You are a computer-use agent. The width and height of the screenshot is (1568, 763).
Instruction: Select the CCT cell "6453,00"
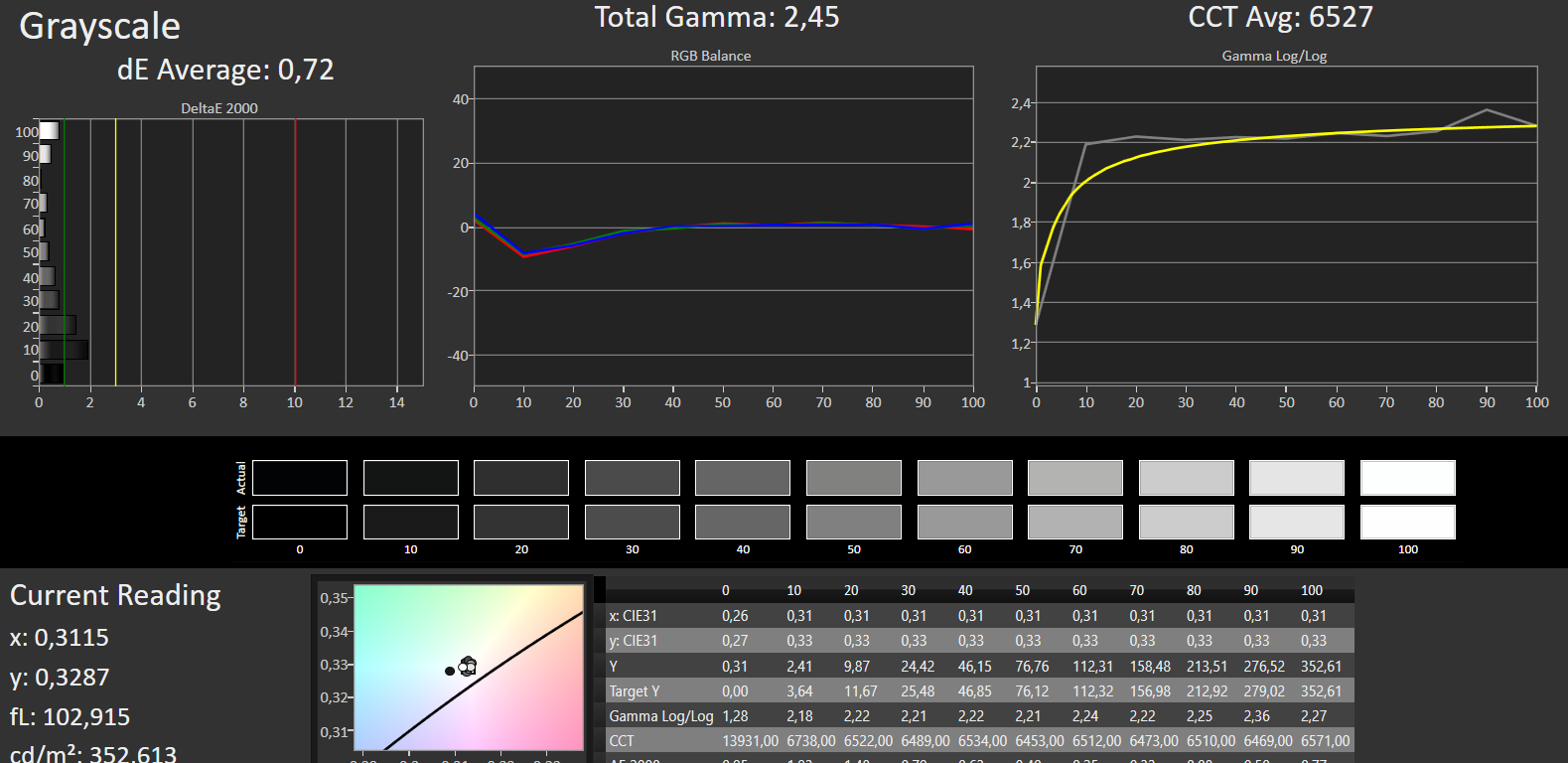[x=1040, y=741]
